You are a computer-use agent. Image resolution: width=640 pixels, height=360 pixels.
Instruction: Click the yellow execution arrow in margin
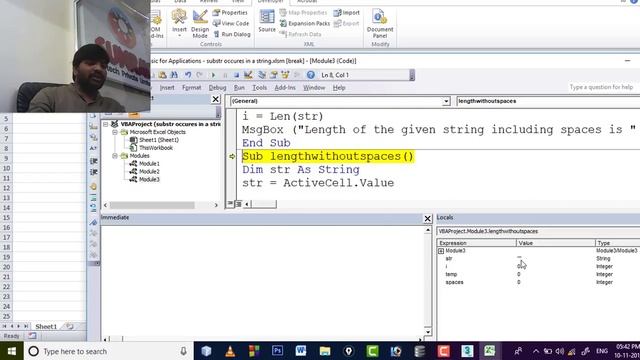click(232, 156)
